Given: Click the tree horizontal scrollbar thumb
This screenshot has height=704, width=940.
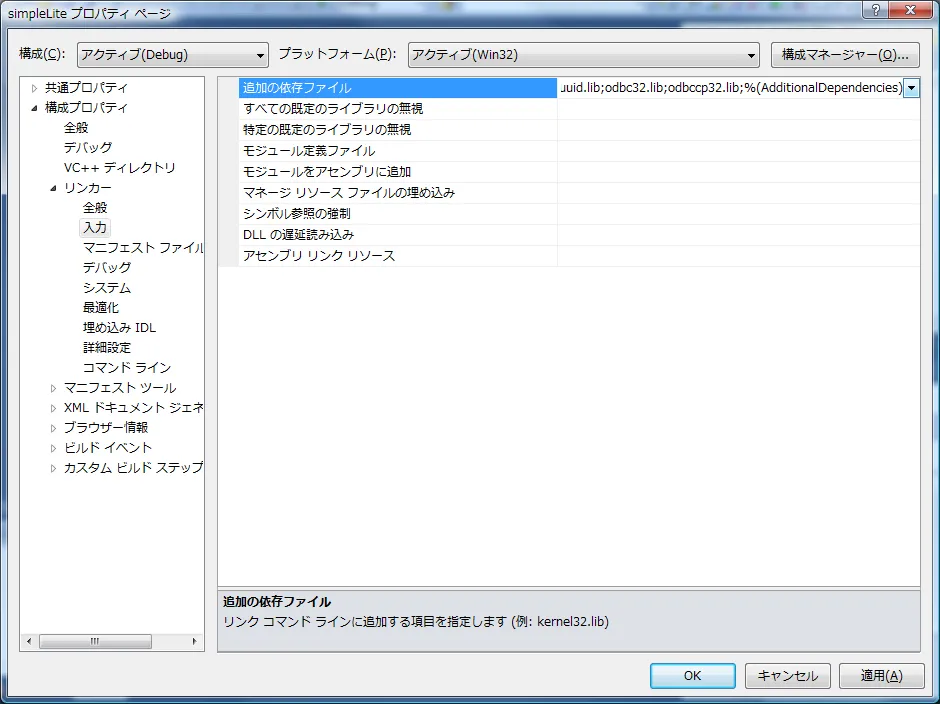Looking at the screenshot, I should coord(95,641).
